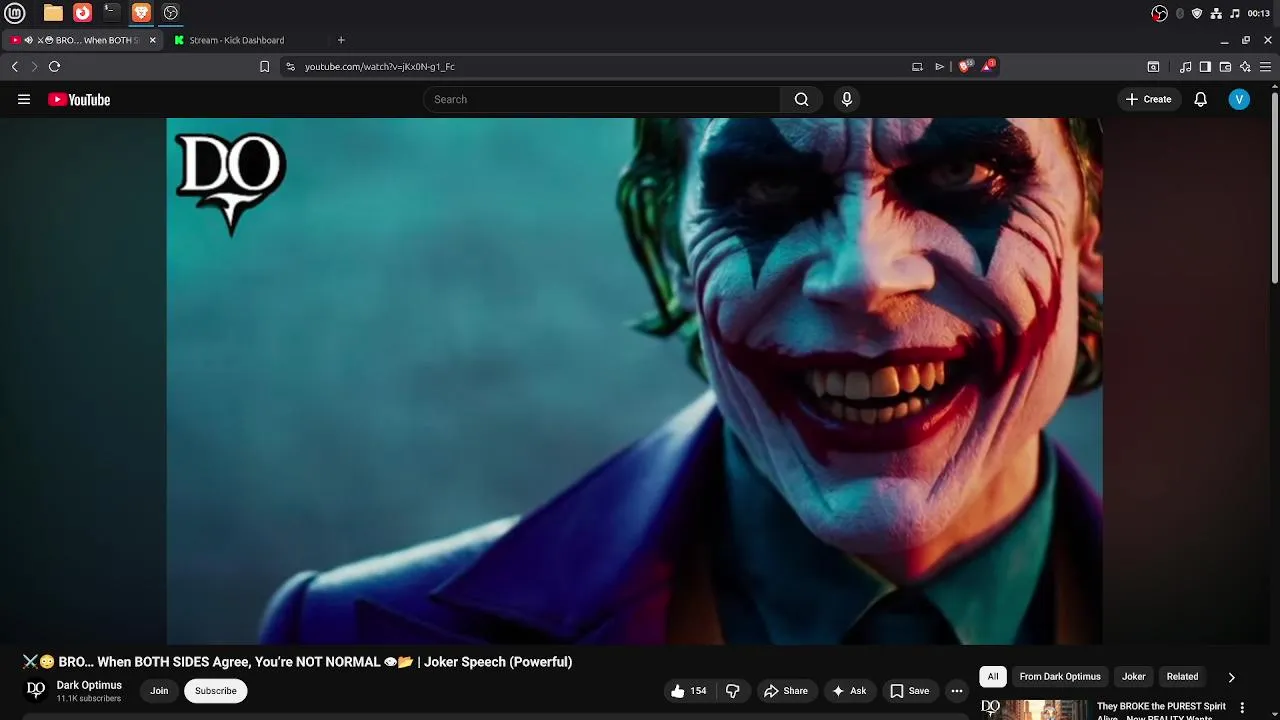This screenshot has height=720, width=1280.
Task: Open the Brave Rewards triangle icon
Action: [x=988, y=66]
